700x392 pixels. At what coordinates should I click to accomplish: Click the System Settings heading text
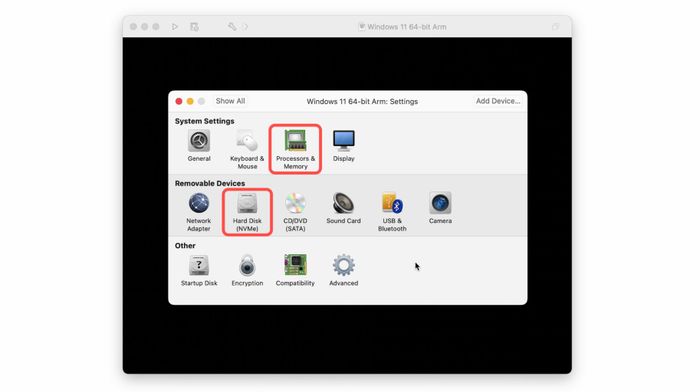click(x=204, y=121)
